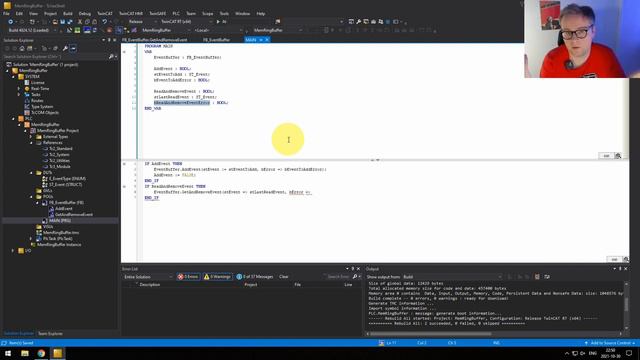Select TcCOM Objects tree item
This screenshot has width=640, height=360.
45,113
